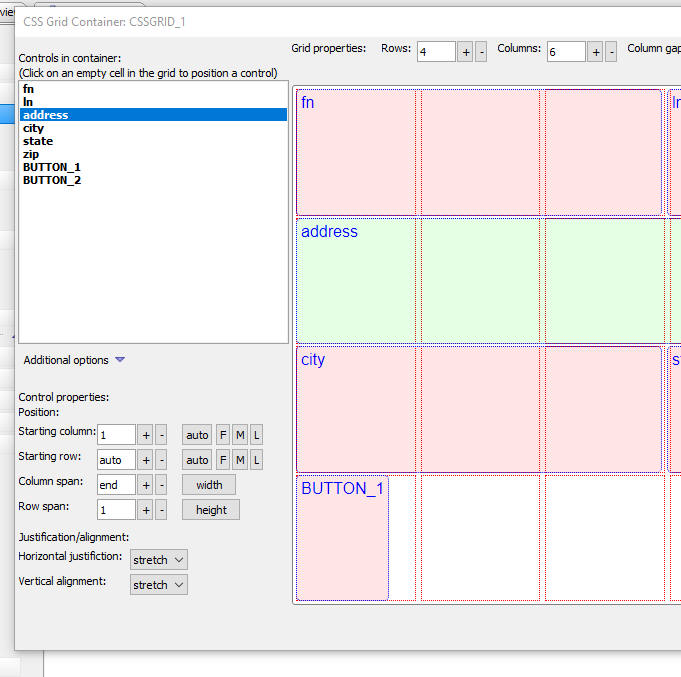Click the fn control in the grid
The height and width of the screenshot is (677, 681).
(479, 152)
